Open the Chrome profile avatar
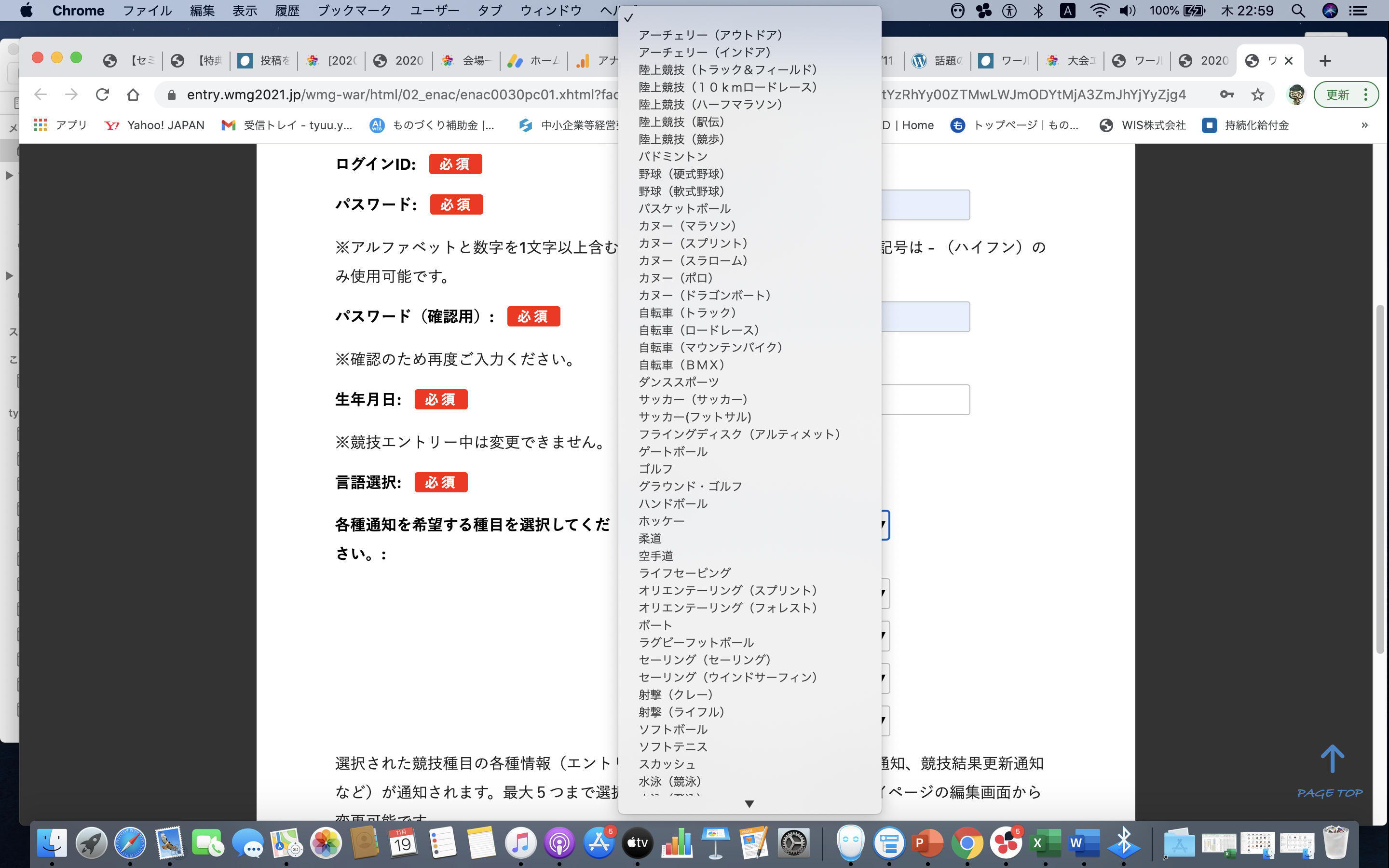The width and height of the screenshot is (1389, 868). coord(1296,95)
